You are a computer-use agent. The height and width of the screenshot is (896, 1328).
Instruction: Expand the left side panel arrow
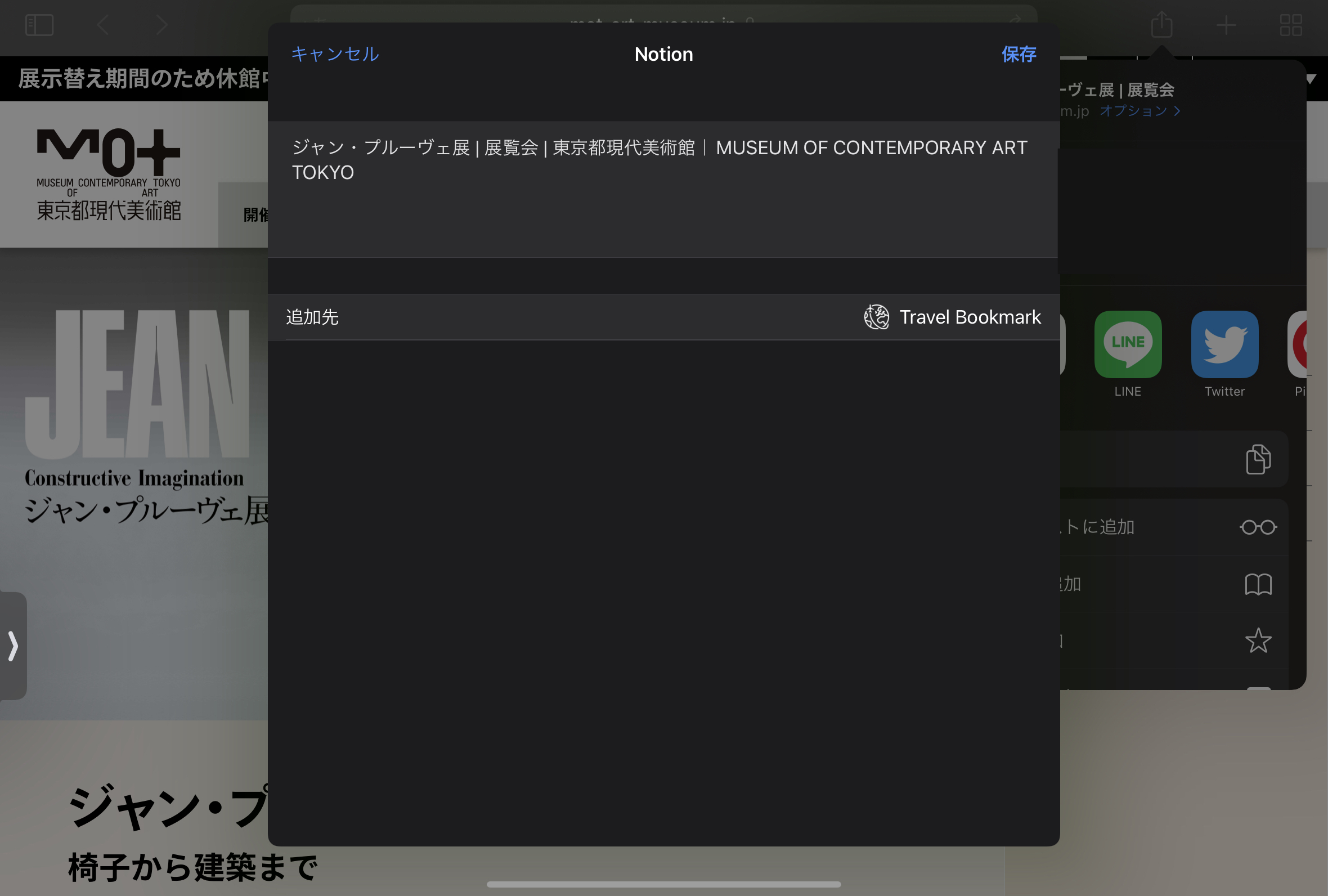coord(13,646)
